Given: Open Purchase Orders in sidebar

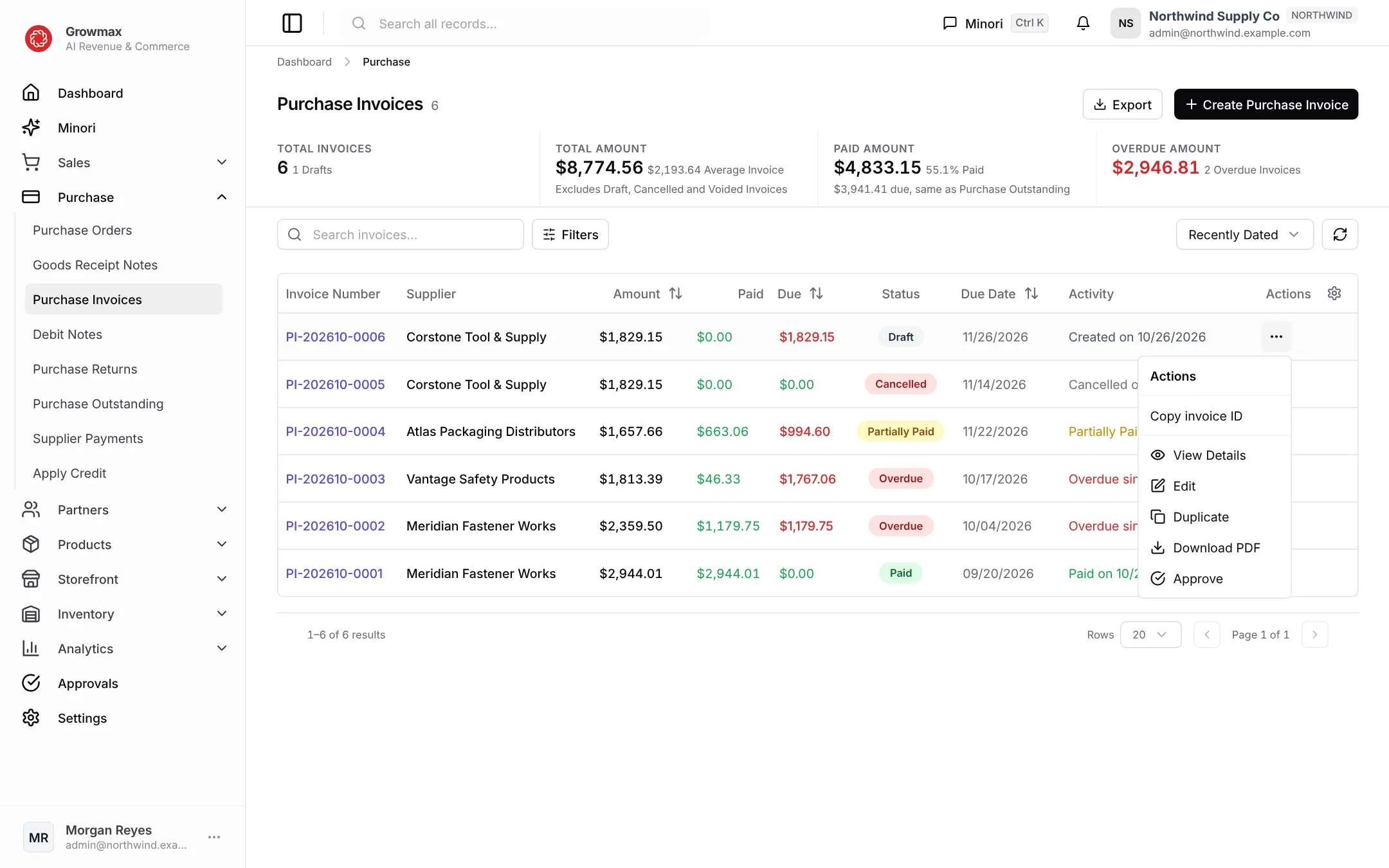Looking at the screenshot, I should pyautogui.click(x=123, y=230).
